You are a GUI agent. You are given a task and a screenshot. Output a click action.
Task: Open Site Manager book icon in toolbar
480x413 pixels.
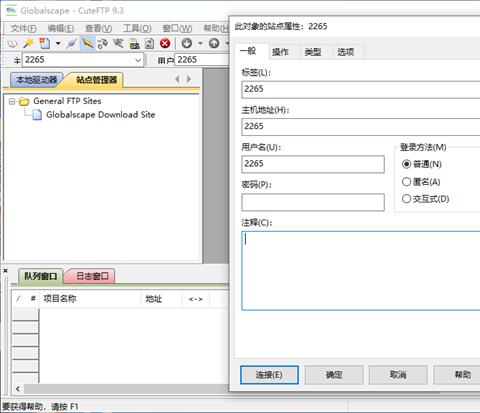pyautogui.click(x=13, y=43)
